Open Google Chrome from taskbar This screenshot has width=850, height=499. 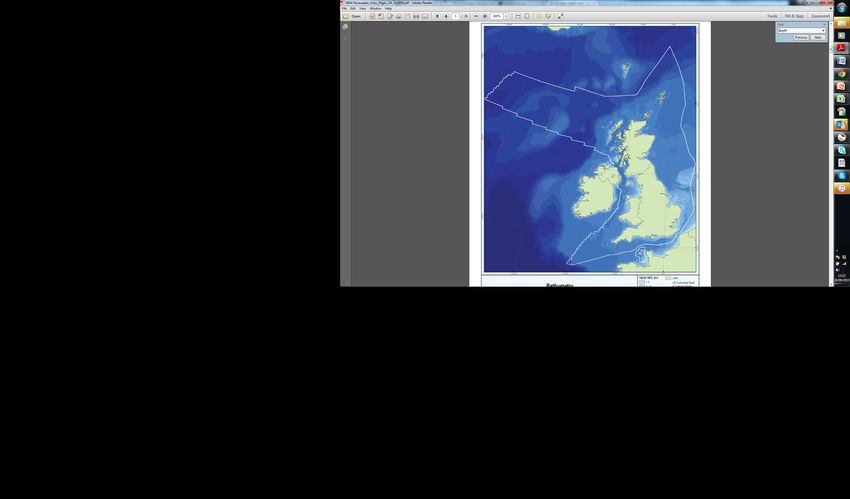pos(841,74)
